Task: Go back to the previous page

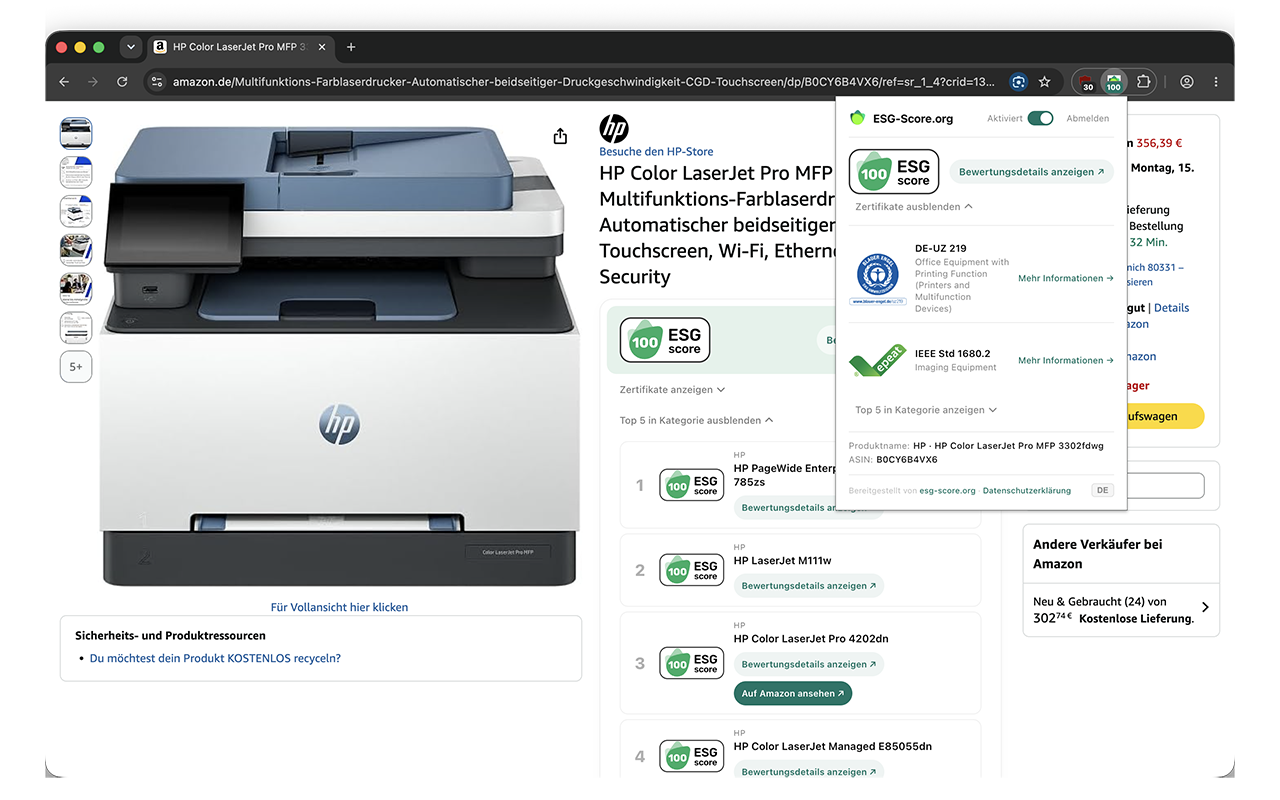Action: click(64, 82)
